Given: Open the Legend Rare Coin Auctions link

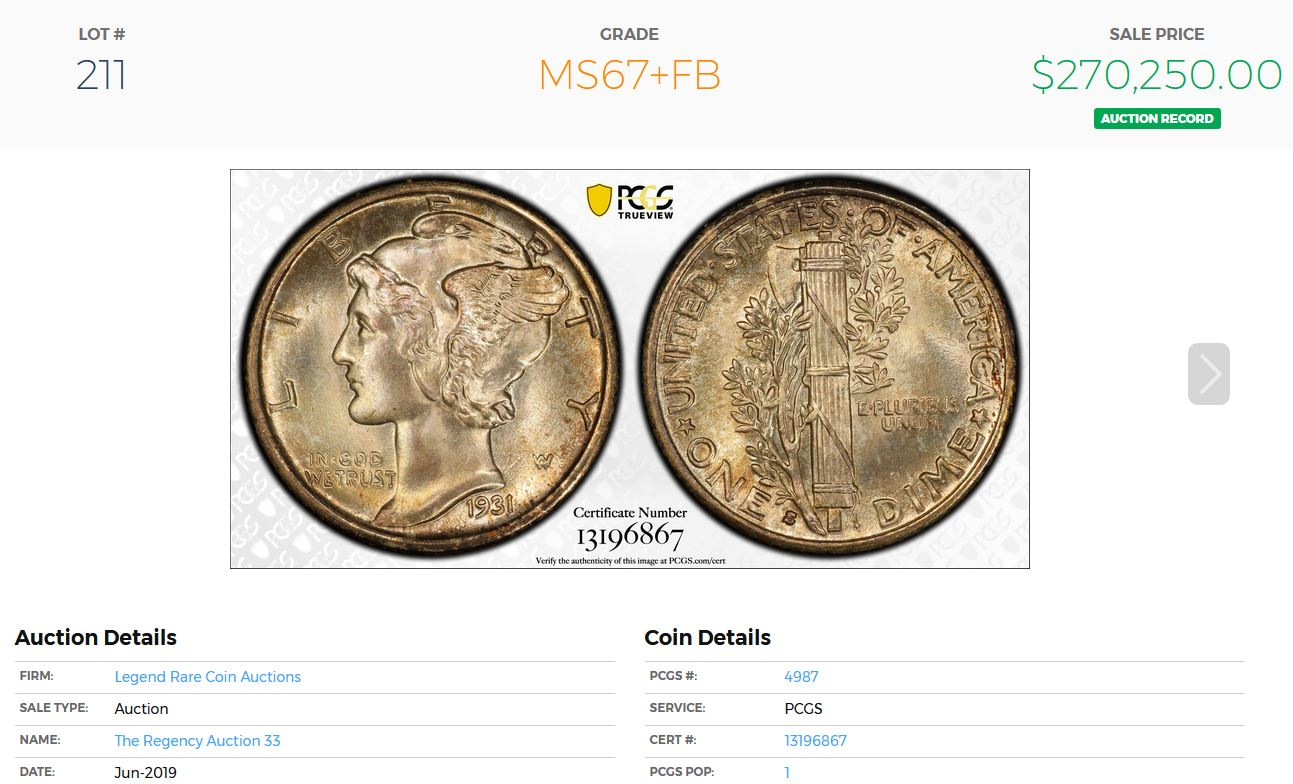Looking at the screenshot, I should coord(207,677).
